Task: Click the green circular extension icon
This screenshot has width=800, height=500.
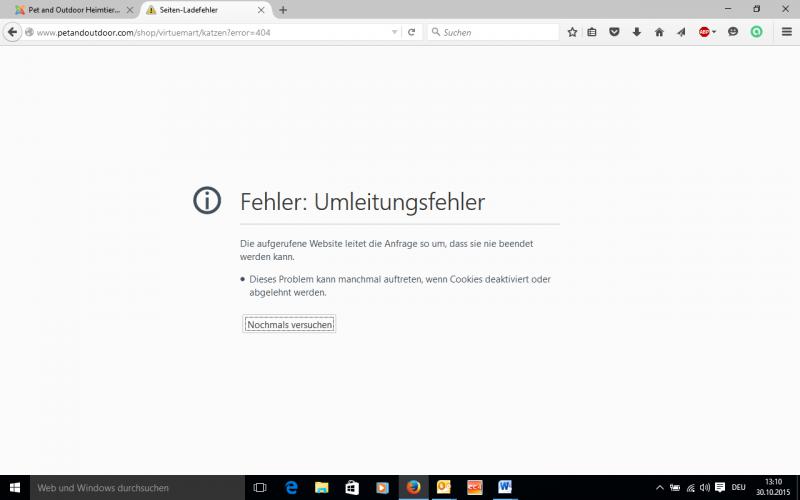Action: (757, 32)
